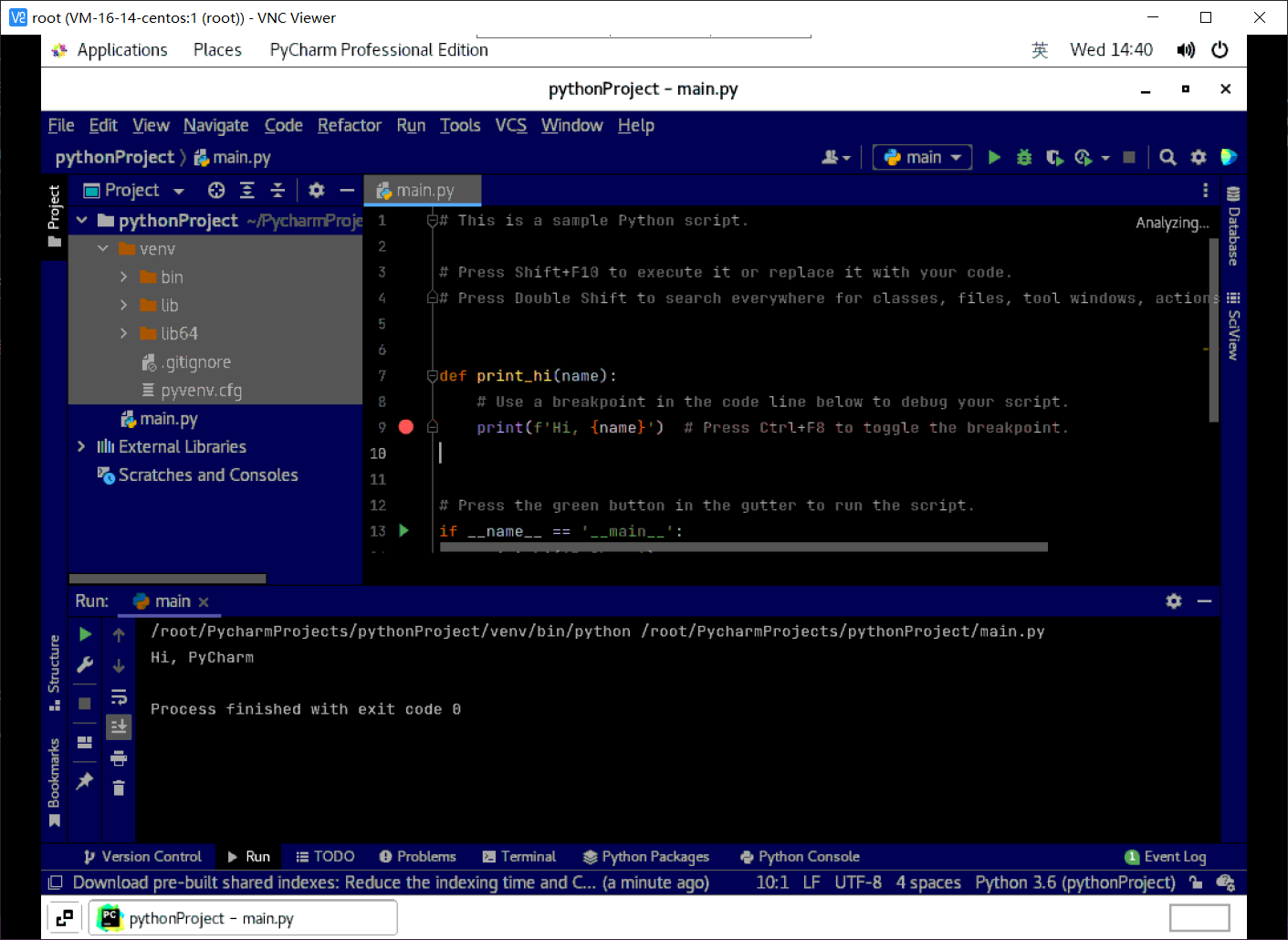Expand the lib64 folder
Viewport: 1288px width, 940px height.
[x=124, y=333]
